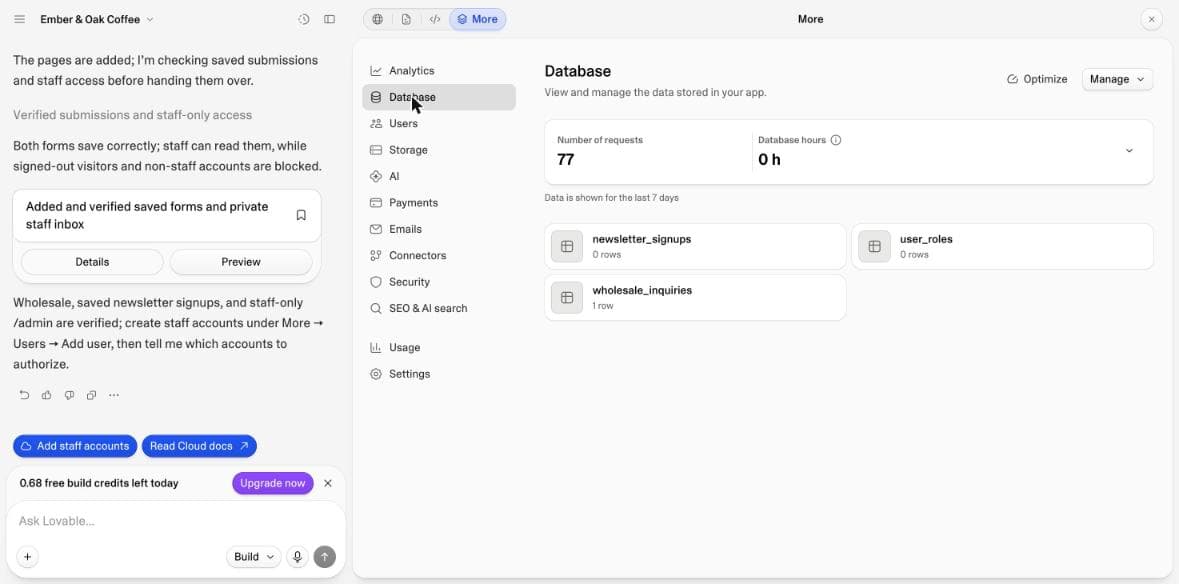The image size is (1179, 584).
Task: Open the message more options ellipsis
Action: click(114, 395)
